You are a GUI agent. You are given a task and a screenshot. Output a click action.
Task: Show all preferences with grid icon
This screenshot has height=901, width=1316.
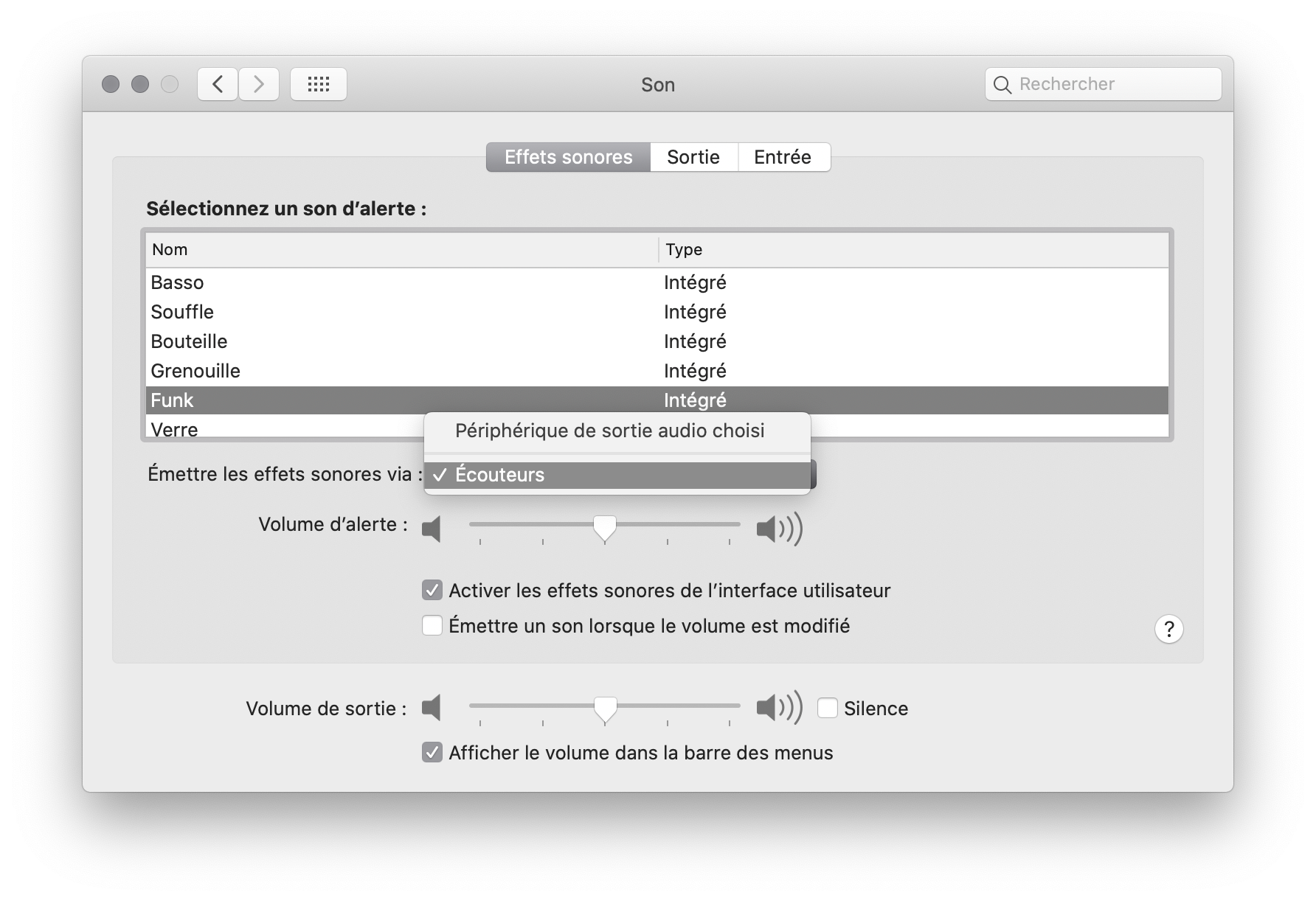[x=319, y=84]
